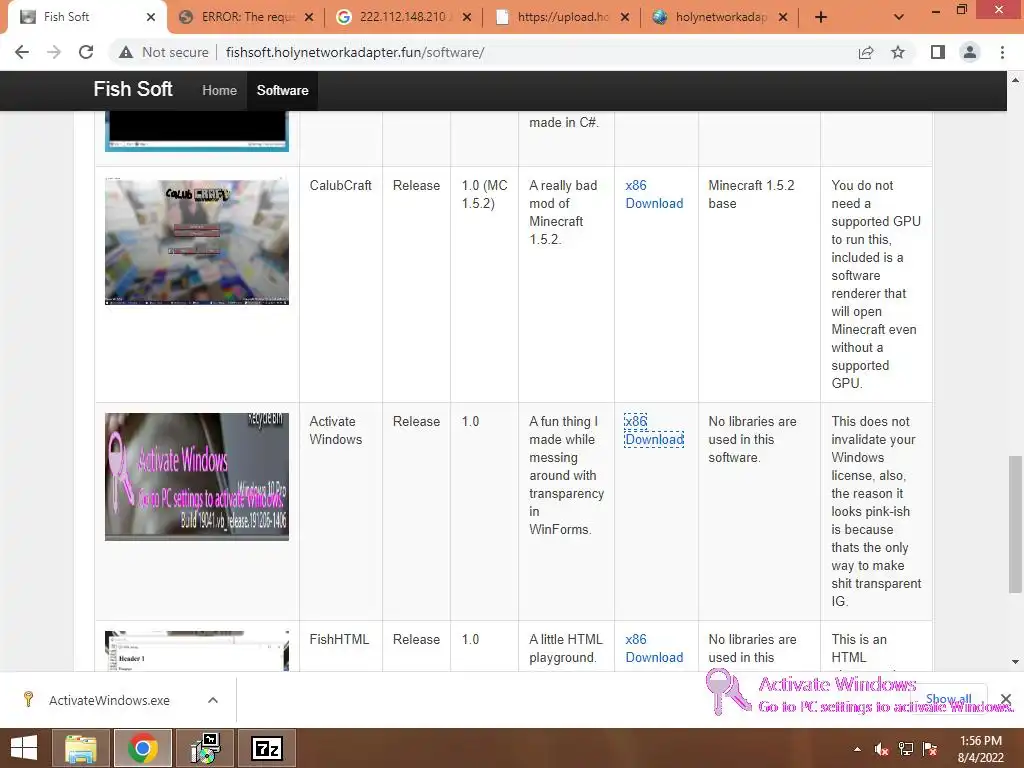Expand ActivateWindows.exe download options chevron
This screenshot has height=768, width=1024.
[213, 700]
